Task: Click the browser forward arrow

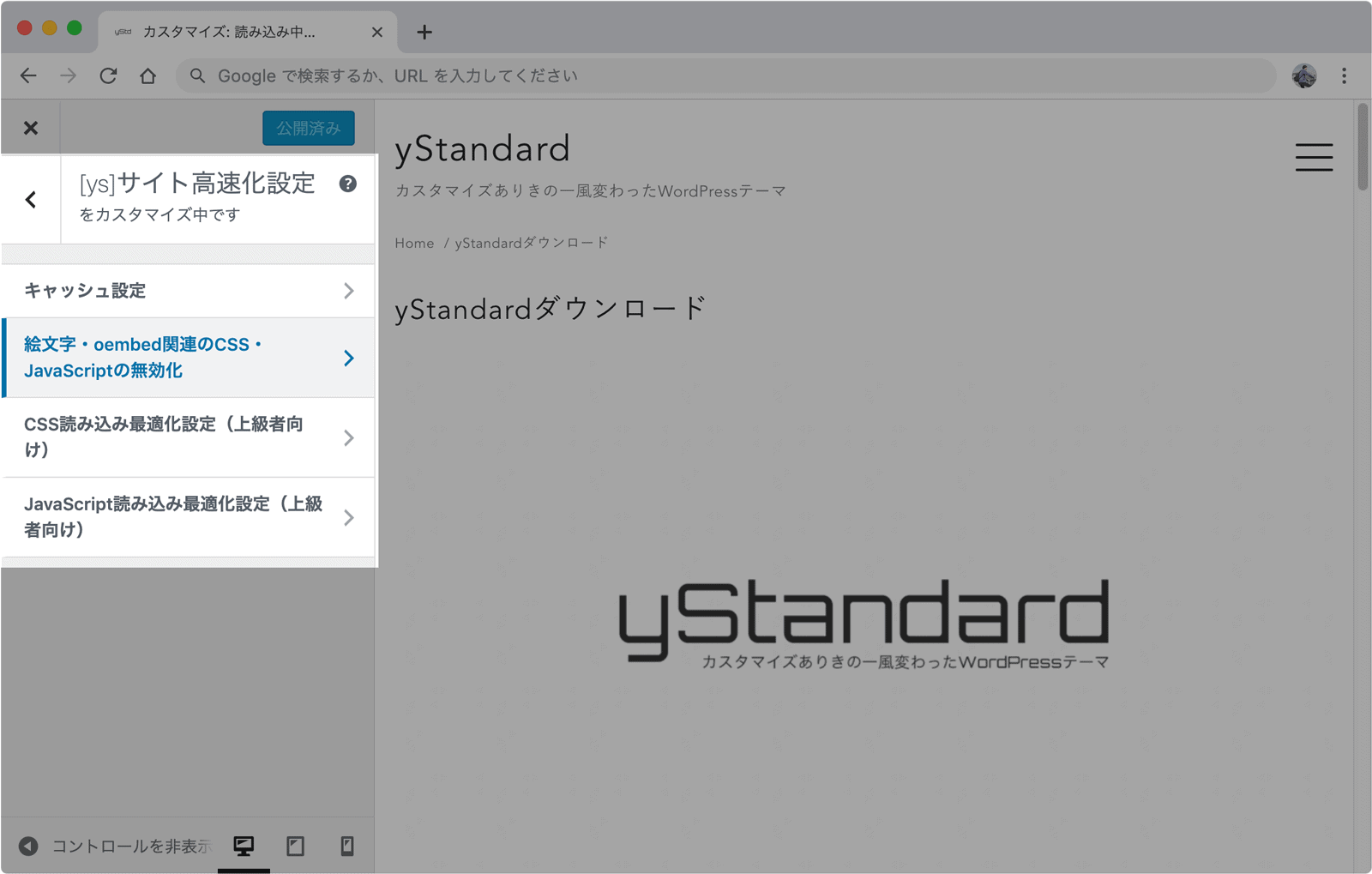Action: (x=68, y=75)
